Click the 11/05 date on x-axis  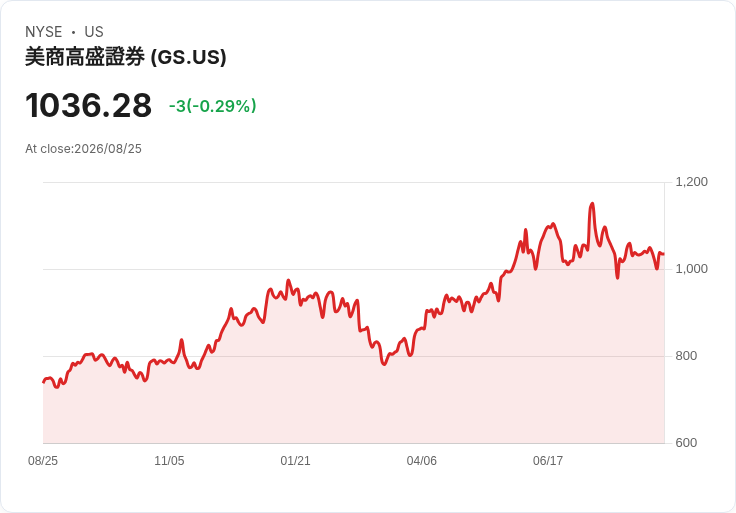click(x=169, y=460)
